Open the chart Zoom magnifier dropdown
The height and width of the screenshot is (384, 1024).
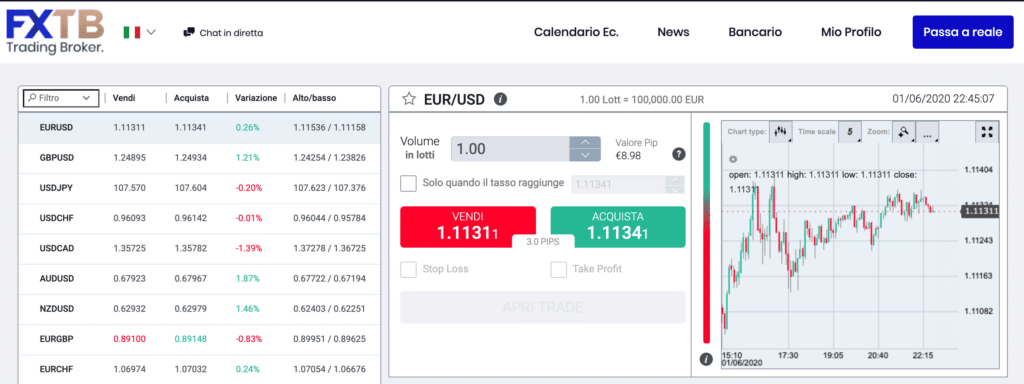point(904,131)
